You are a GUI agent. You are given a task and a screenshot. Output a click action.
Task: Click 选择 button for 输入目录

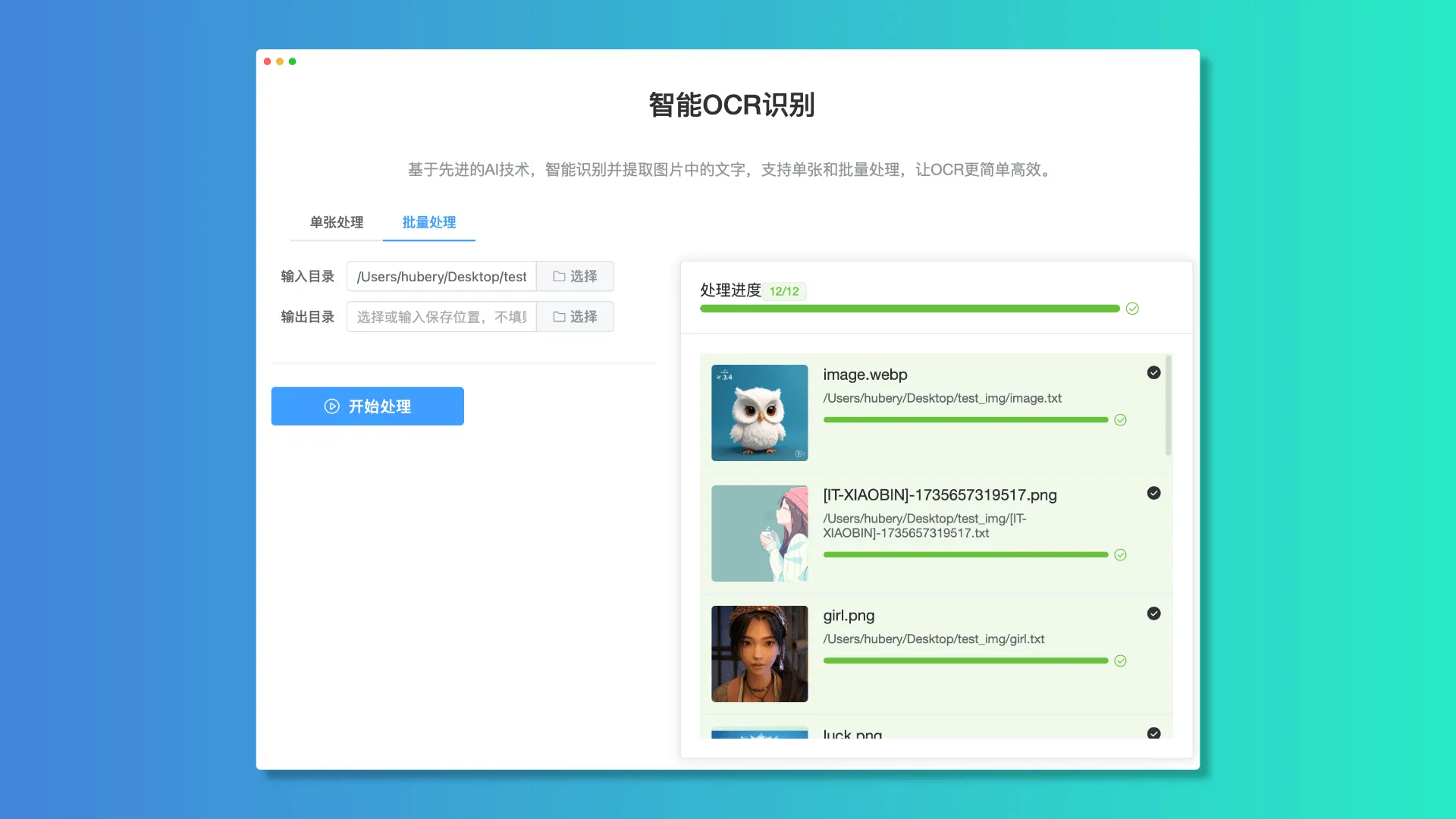(x=575, y=276)
